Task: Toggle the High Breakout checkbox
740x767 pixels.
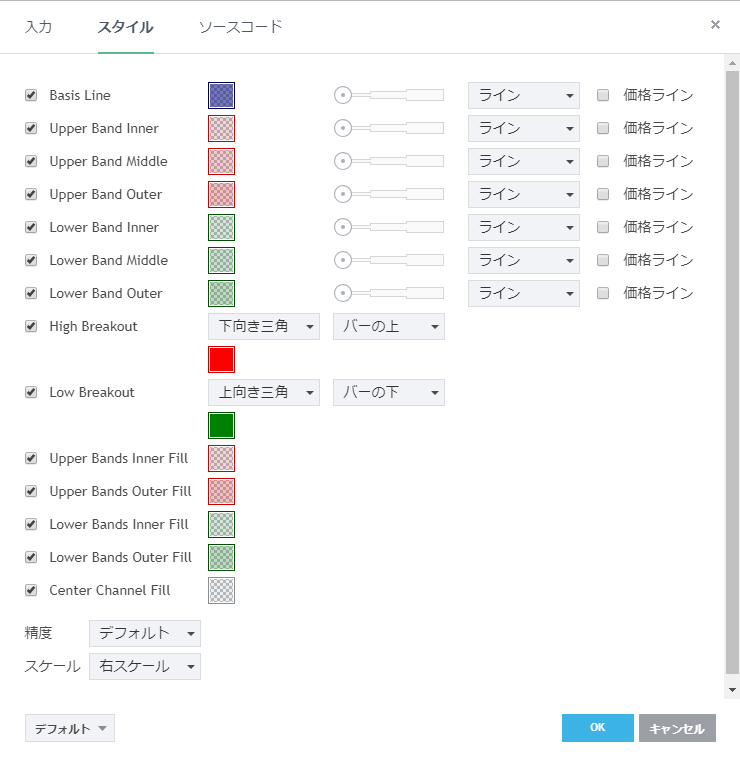Action: pos(31,327)
